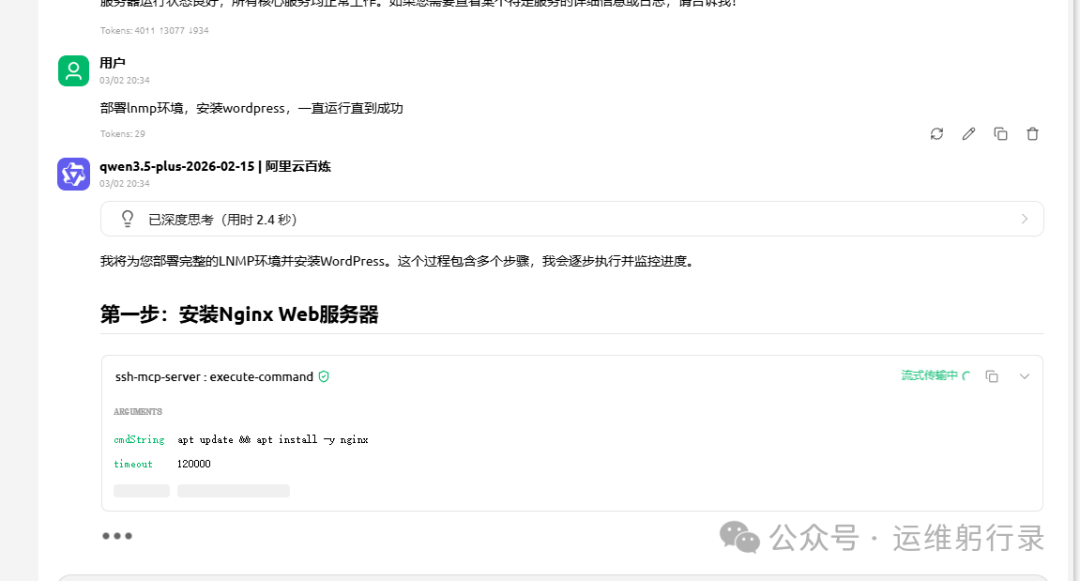Click the 用户 sender name
The height and width of the screenshot is (581, 1080).
pyautogui.click(x=112, y=63)
